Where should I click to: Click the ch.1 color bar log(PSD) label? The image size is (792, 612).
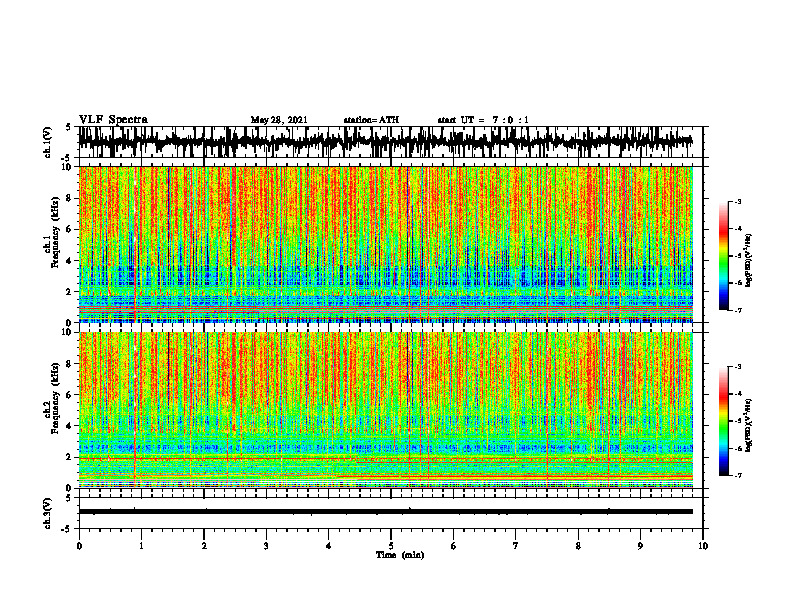[749, 261]
